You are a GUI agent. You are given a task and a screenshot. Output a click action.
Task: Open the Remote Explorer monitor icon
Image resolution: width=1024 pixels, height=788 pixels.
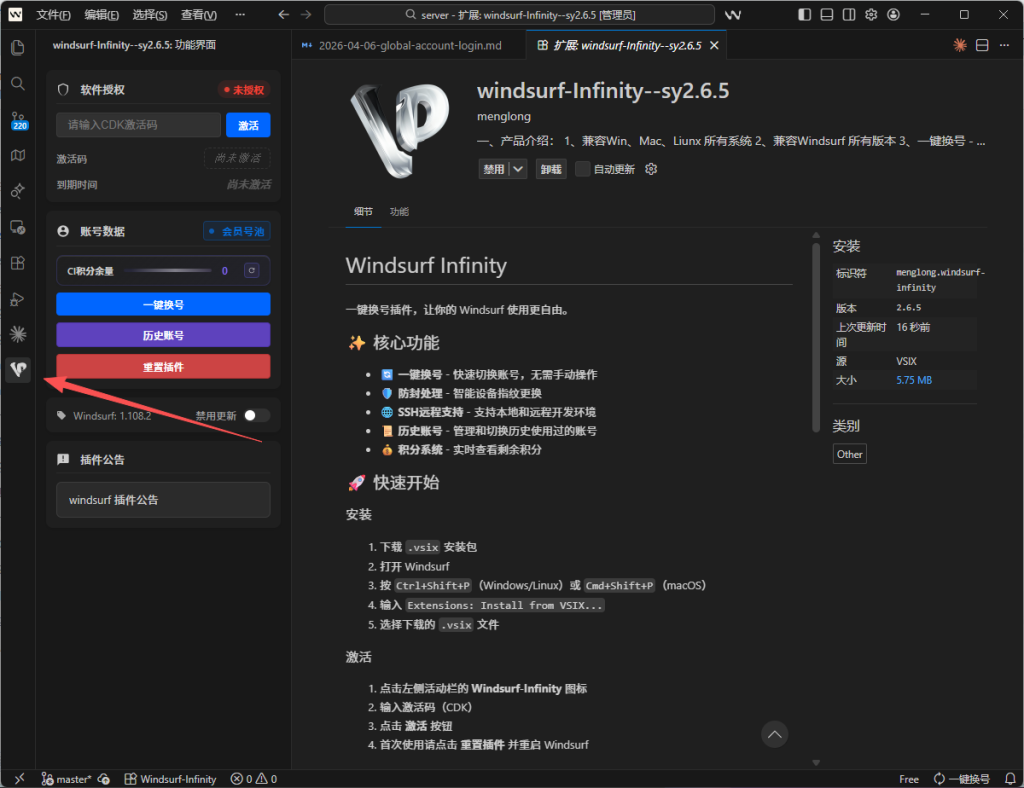click(18, 227)
